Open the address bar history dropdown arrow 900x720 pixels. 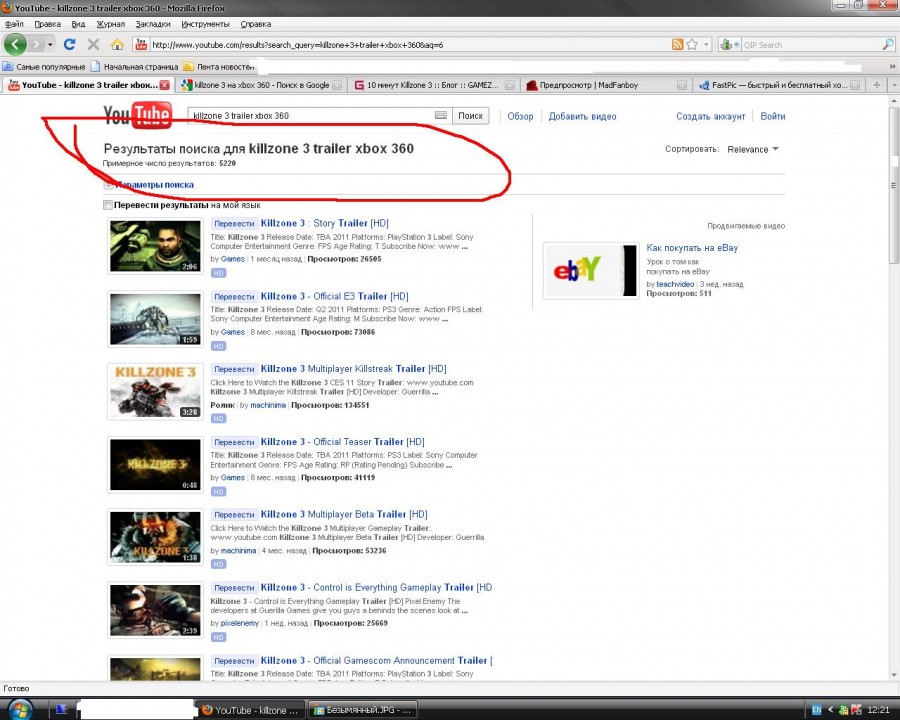(x=707, y=44)
